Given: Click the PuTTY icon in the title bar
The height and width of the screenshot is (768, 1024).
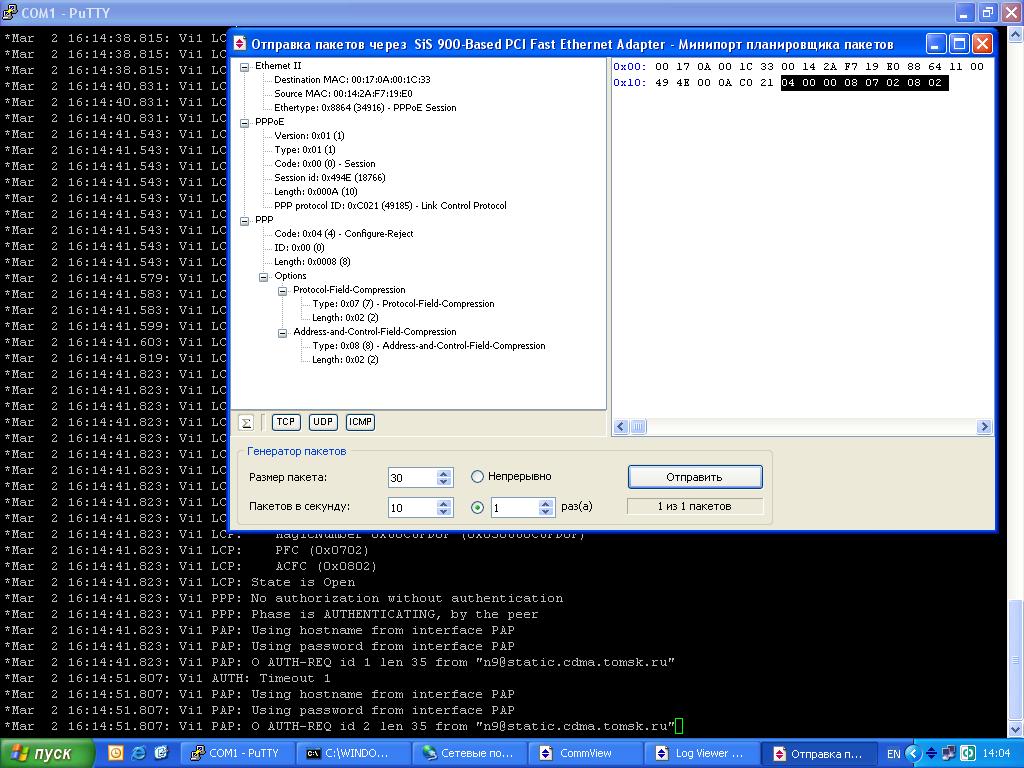Looking at the screenshot, I should (10, 13).
